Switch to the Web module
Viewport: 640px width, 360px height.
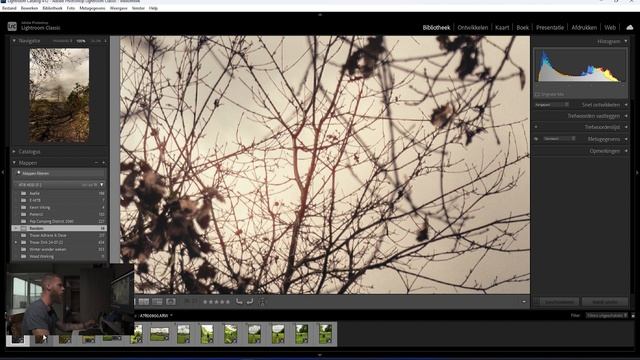click(x=610, y=28)
